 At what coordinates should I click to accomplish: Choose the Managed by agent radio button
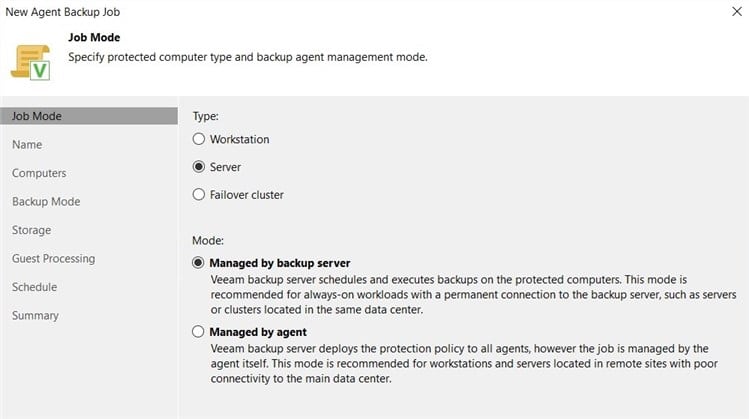[198, 332]
